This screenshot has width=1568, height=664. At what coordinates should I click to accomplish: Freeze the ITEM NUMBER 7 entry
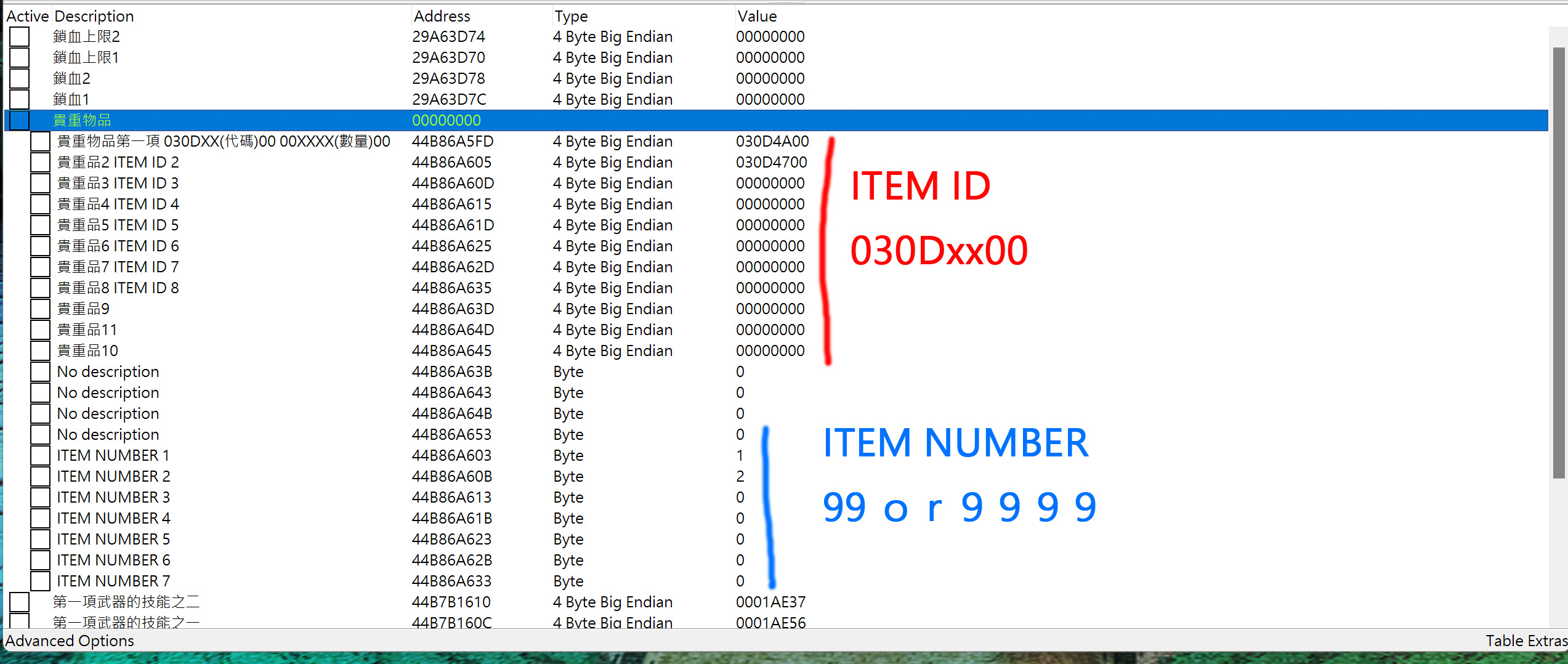tap(40, 581)
